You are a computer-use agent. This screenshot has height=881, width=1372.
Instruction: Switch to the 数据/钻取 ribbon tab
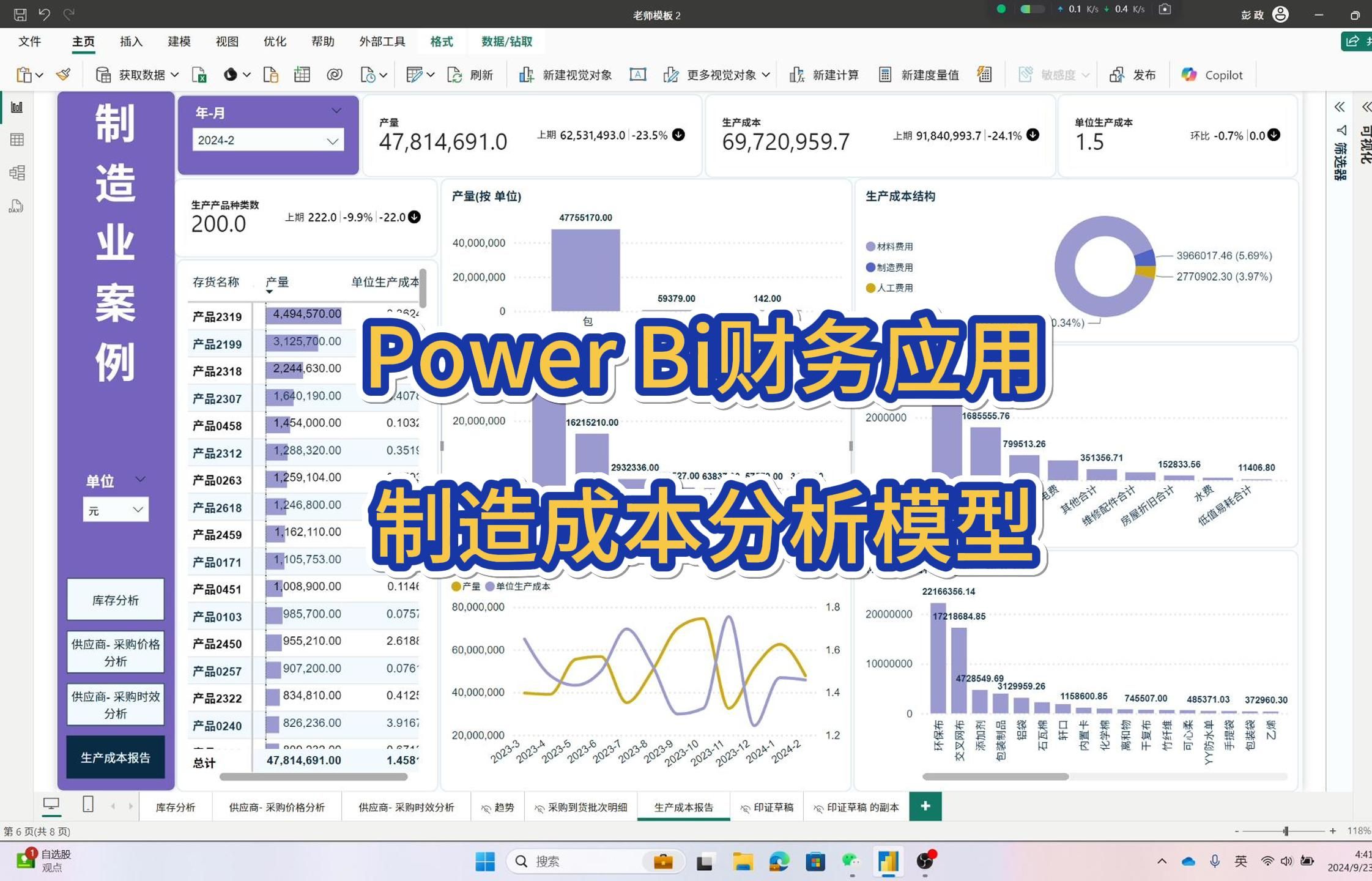(x=506, y=42)
